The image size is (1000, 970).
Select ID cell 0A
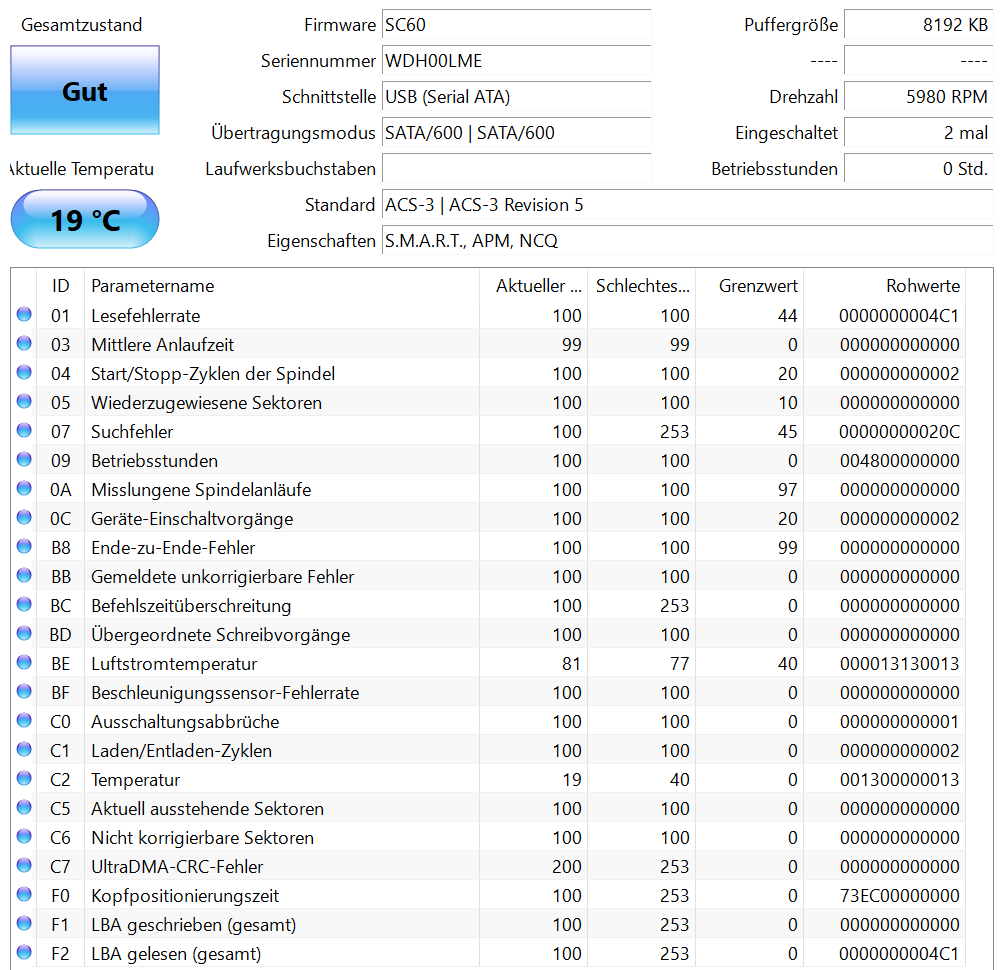pyautogui.click(x=61, y=490)
